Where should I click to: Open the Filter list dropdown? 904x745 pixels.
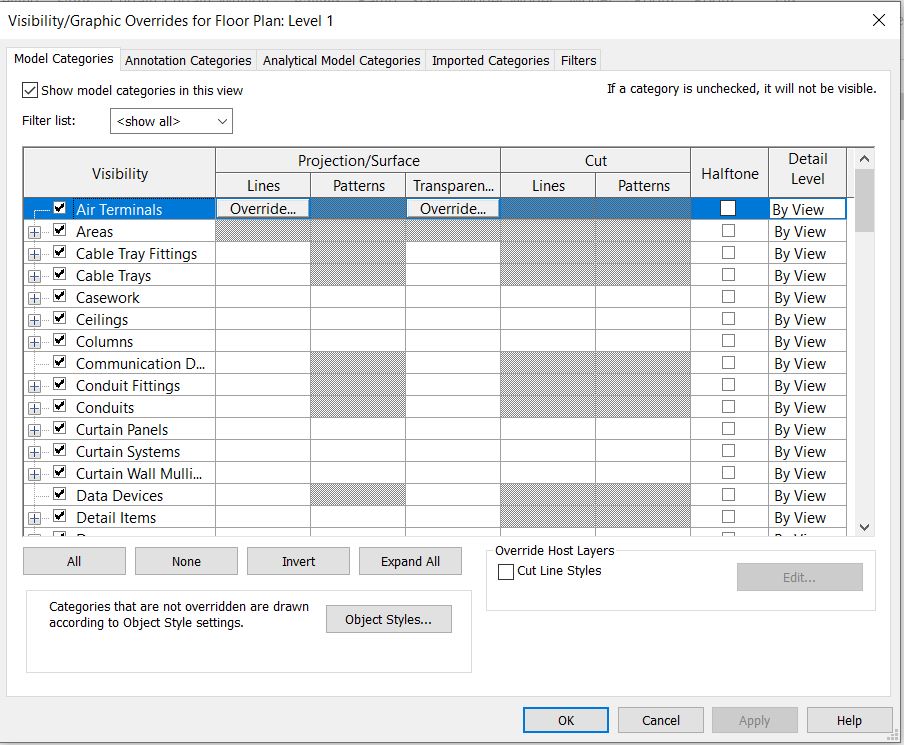[x=170, y=120]
